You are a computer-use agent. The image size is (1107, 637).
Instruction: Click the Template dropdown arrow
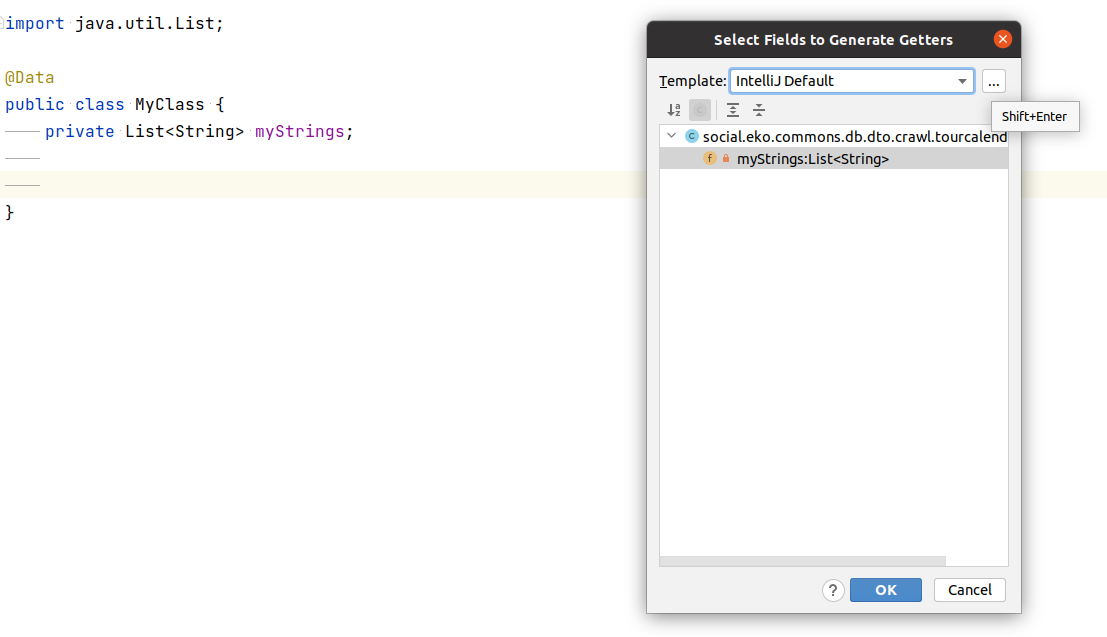(x=963, y=81)
